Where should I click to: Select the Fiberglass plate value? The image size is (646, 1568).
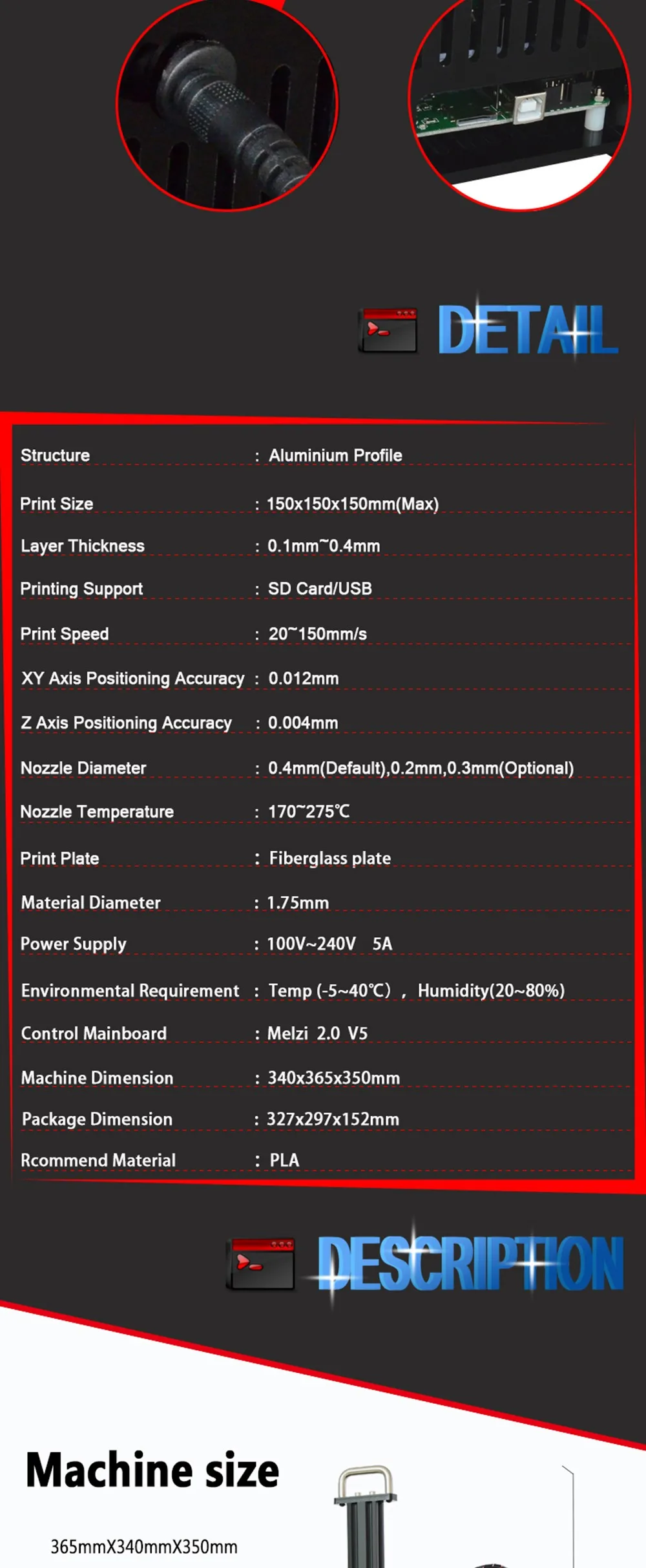click(x=330, y=858)
